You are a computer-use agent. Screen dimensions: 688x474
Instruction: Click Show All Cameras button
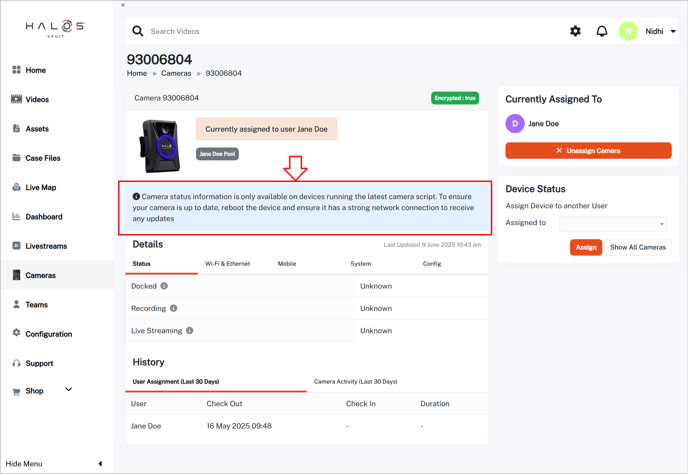(638, 248)
